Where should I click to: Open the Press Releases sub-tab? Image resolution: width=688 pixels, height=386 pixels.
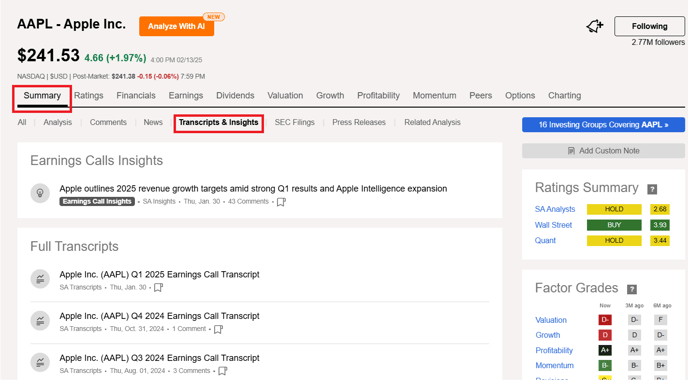(359, 122)
